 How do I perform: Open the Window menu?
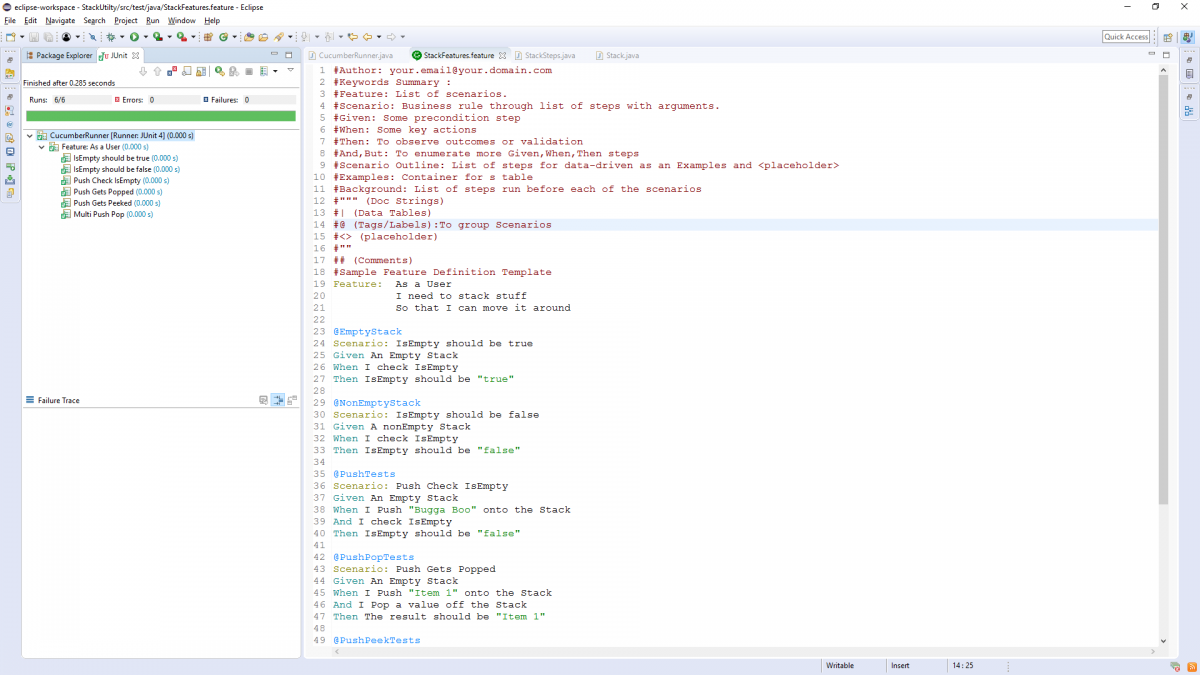point(182,20)
